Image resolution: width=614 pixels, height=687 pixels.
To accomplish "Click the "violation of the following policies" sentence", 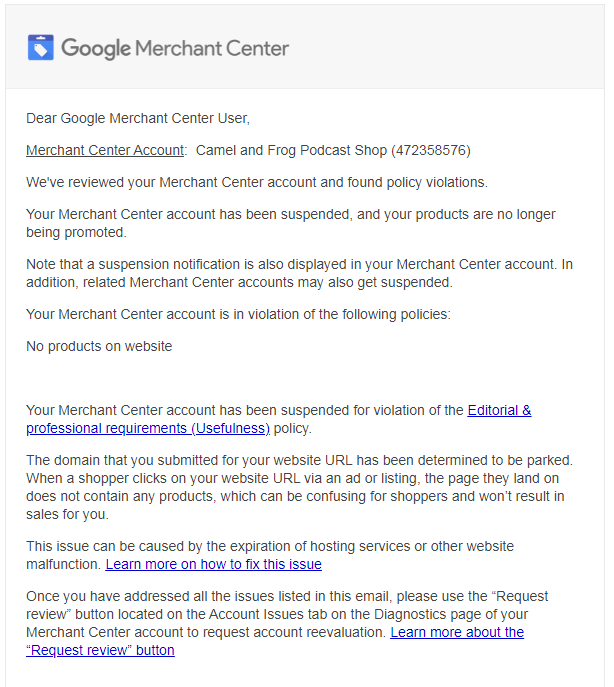I will [238, 314].
